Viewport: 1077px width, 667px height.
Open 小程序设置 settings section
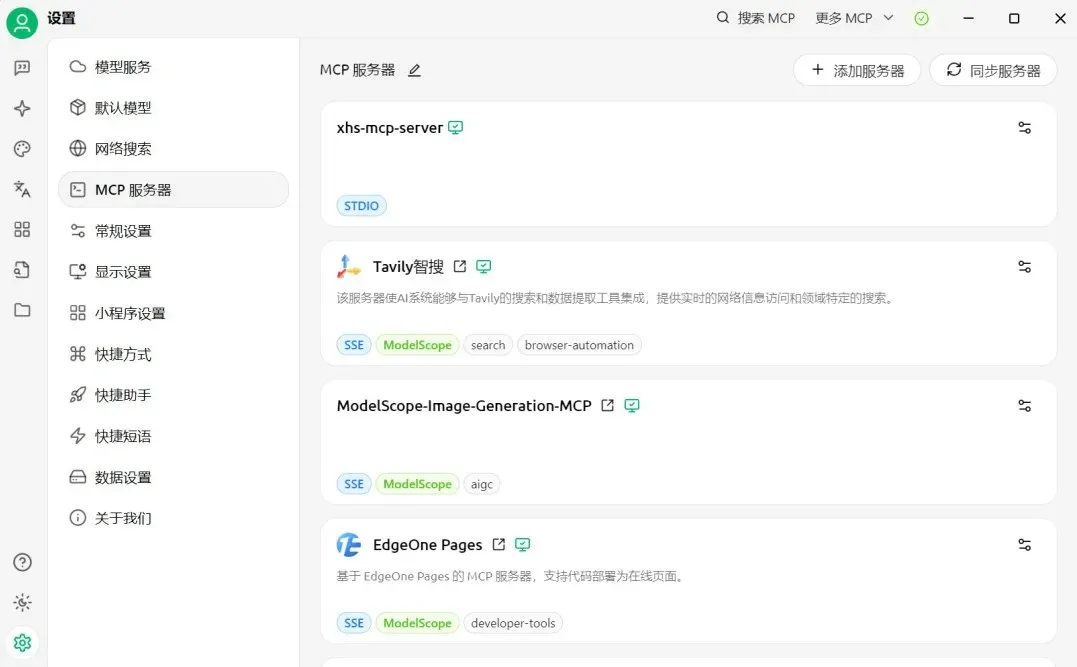(x=173, y=313)
